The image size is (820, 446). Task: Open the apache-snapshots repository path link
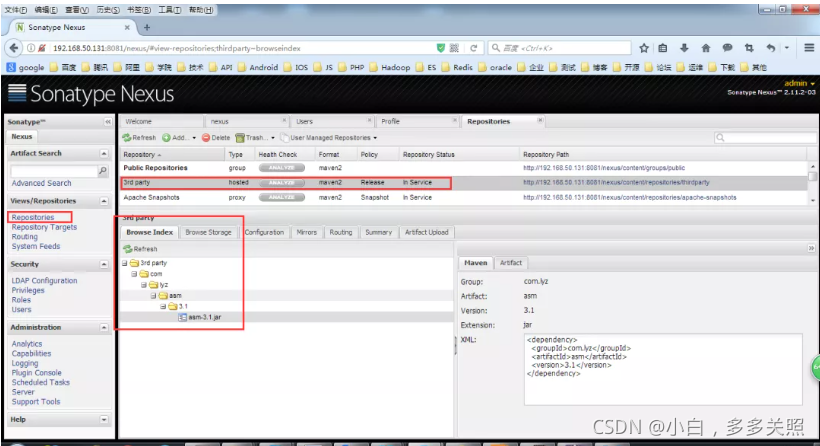pyautogui.click(x=630, y=198)
